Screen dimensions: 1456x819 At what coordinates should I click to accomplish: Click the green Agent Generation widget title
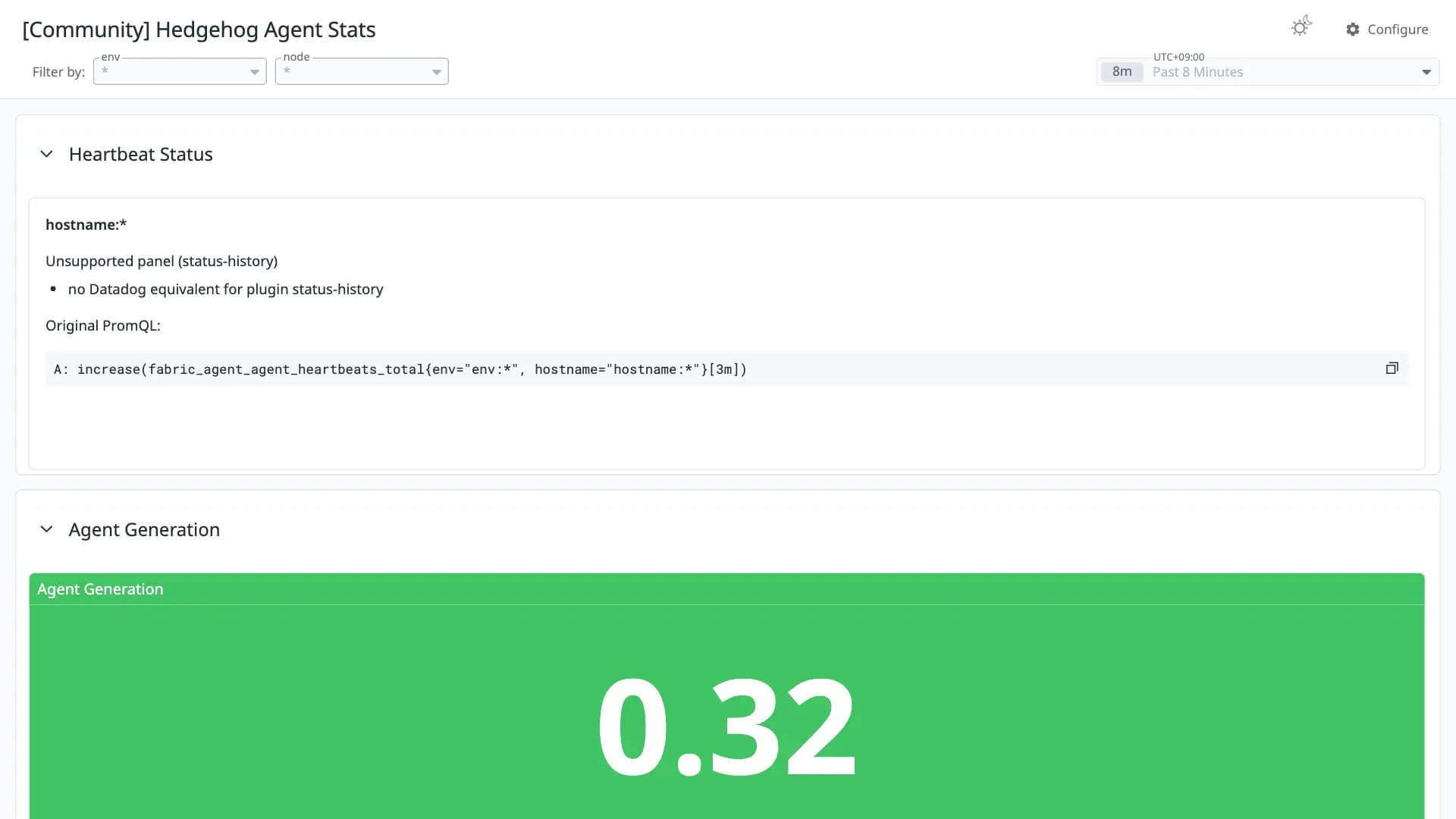100,589
